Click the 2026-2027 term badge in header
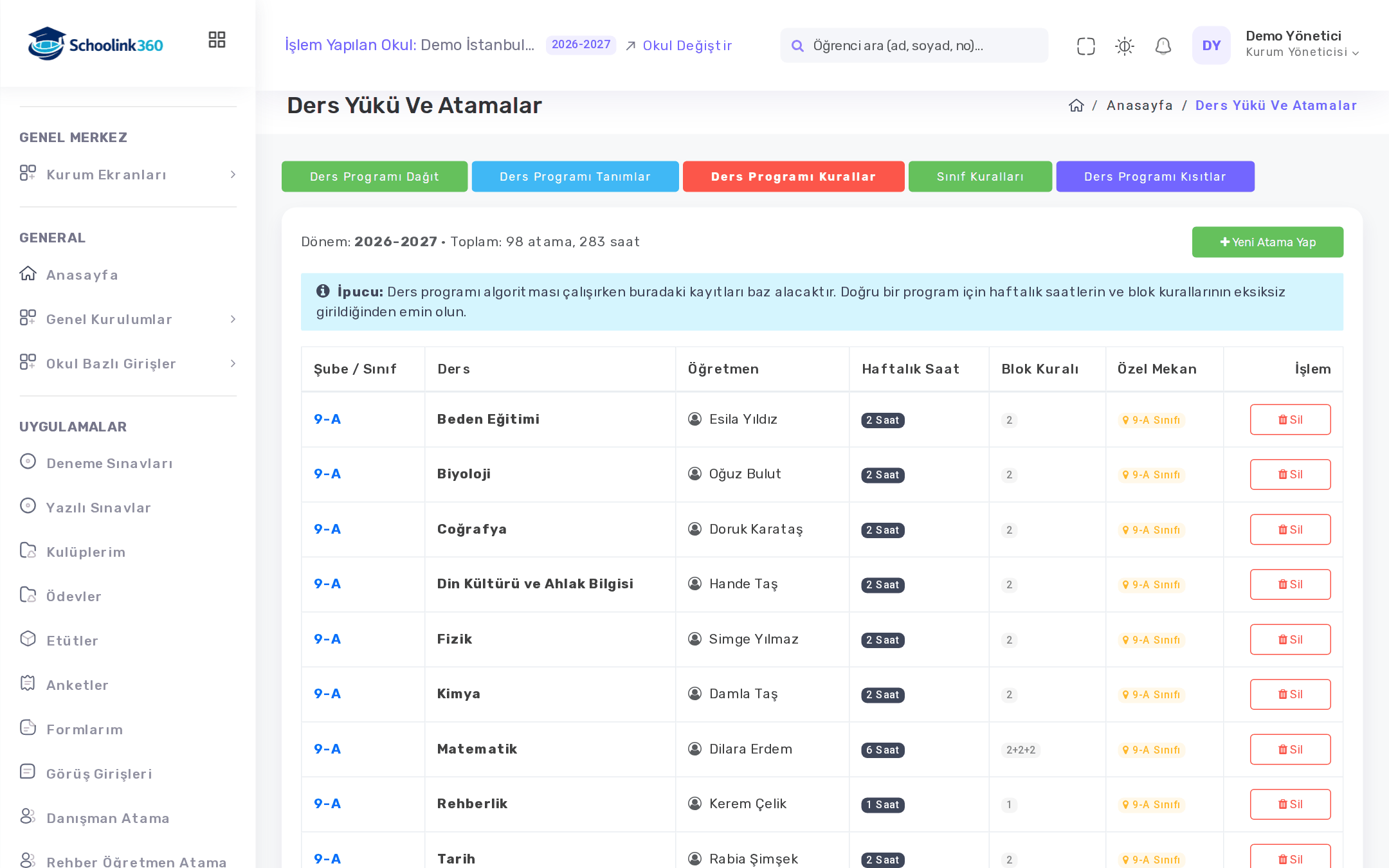 tap(581, 44)
